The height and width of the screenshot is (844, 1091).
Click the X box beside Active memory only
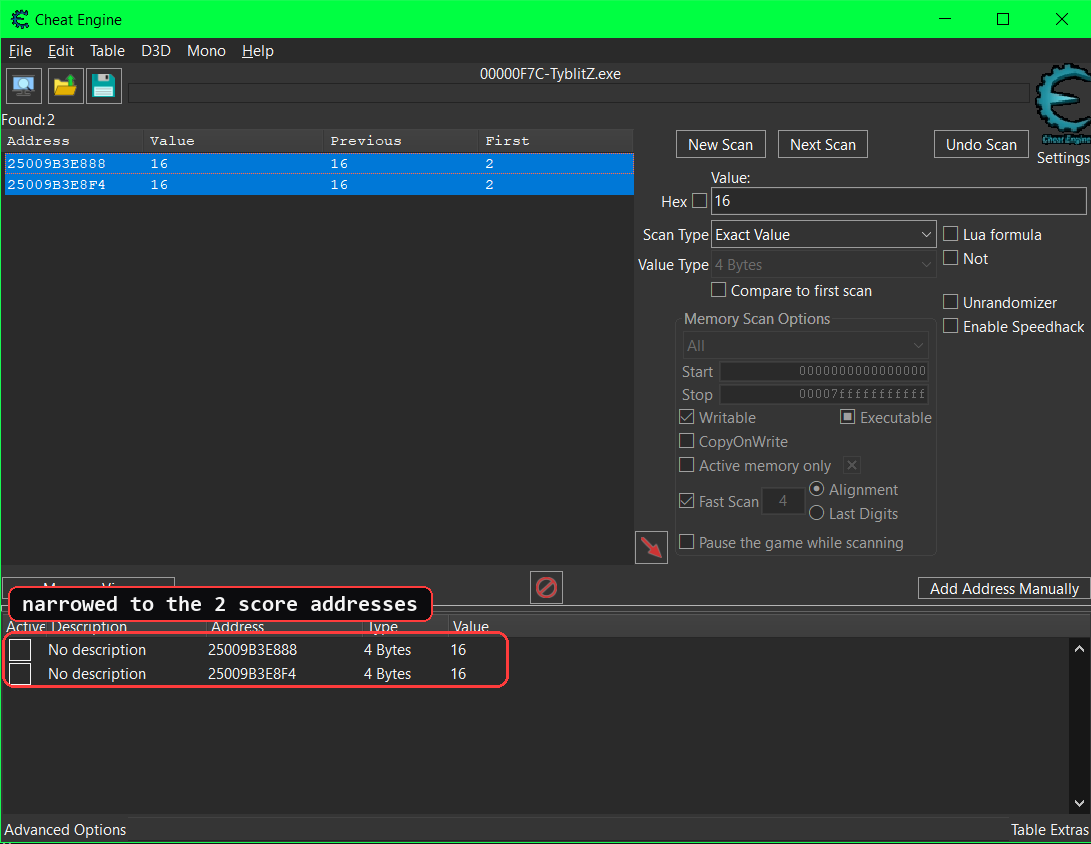pos(852,465)
